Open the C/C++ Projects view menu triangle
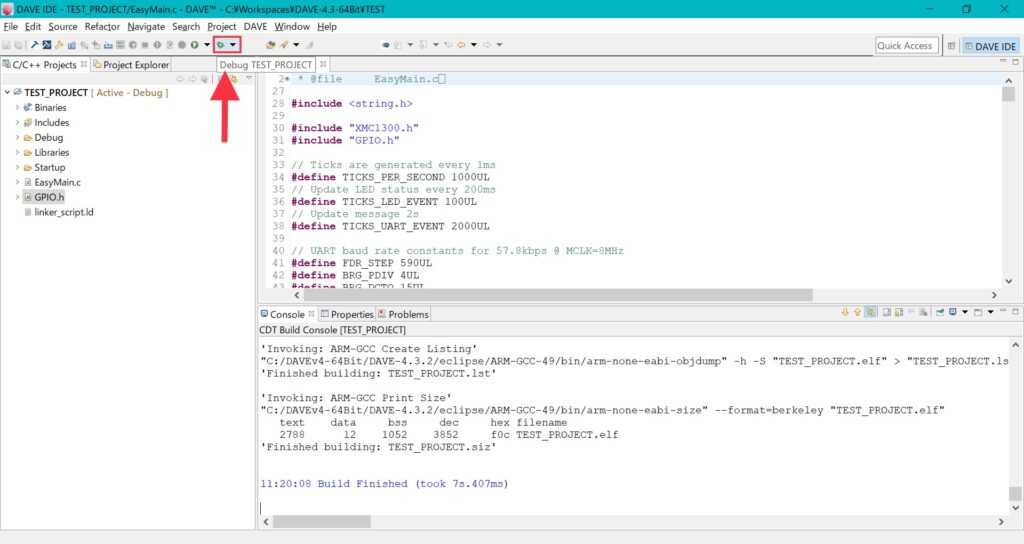Screen dimensions: 1024x544 (x=249, y=78)
